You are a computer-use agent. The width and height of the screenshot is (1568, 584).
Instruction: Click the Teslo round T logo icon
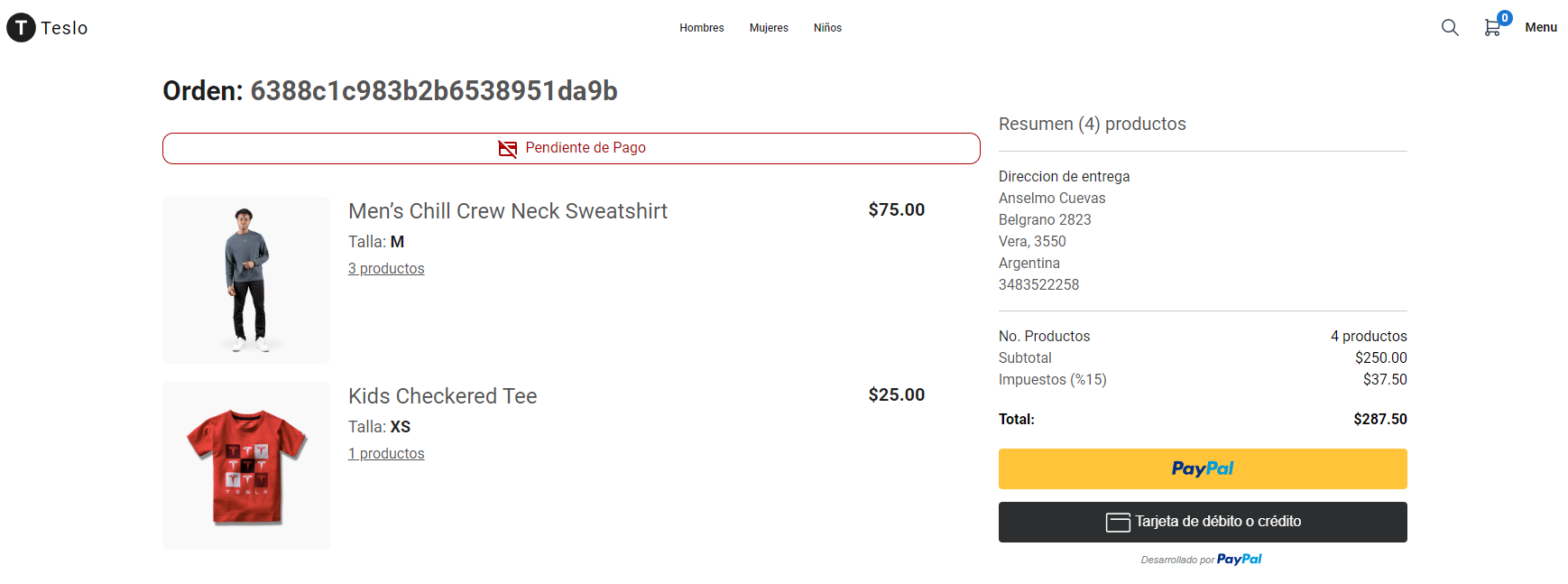(21, 28)
